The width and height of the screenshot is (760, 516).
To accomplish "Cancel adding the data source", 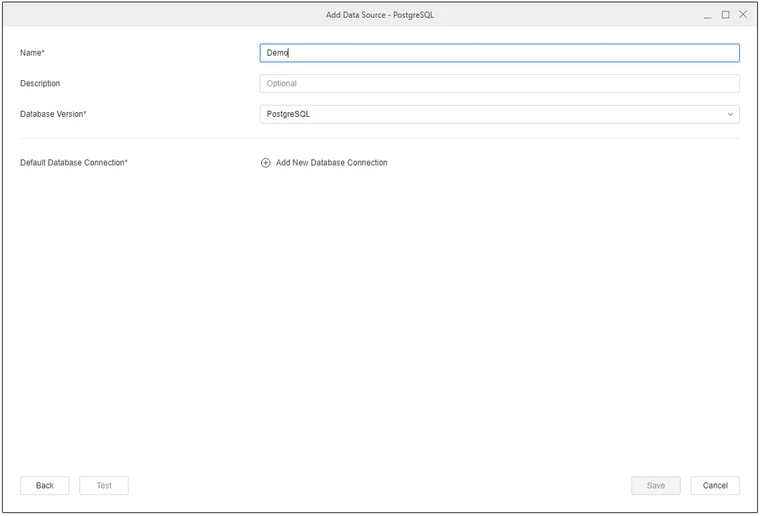I will [x=715, y=486].
